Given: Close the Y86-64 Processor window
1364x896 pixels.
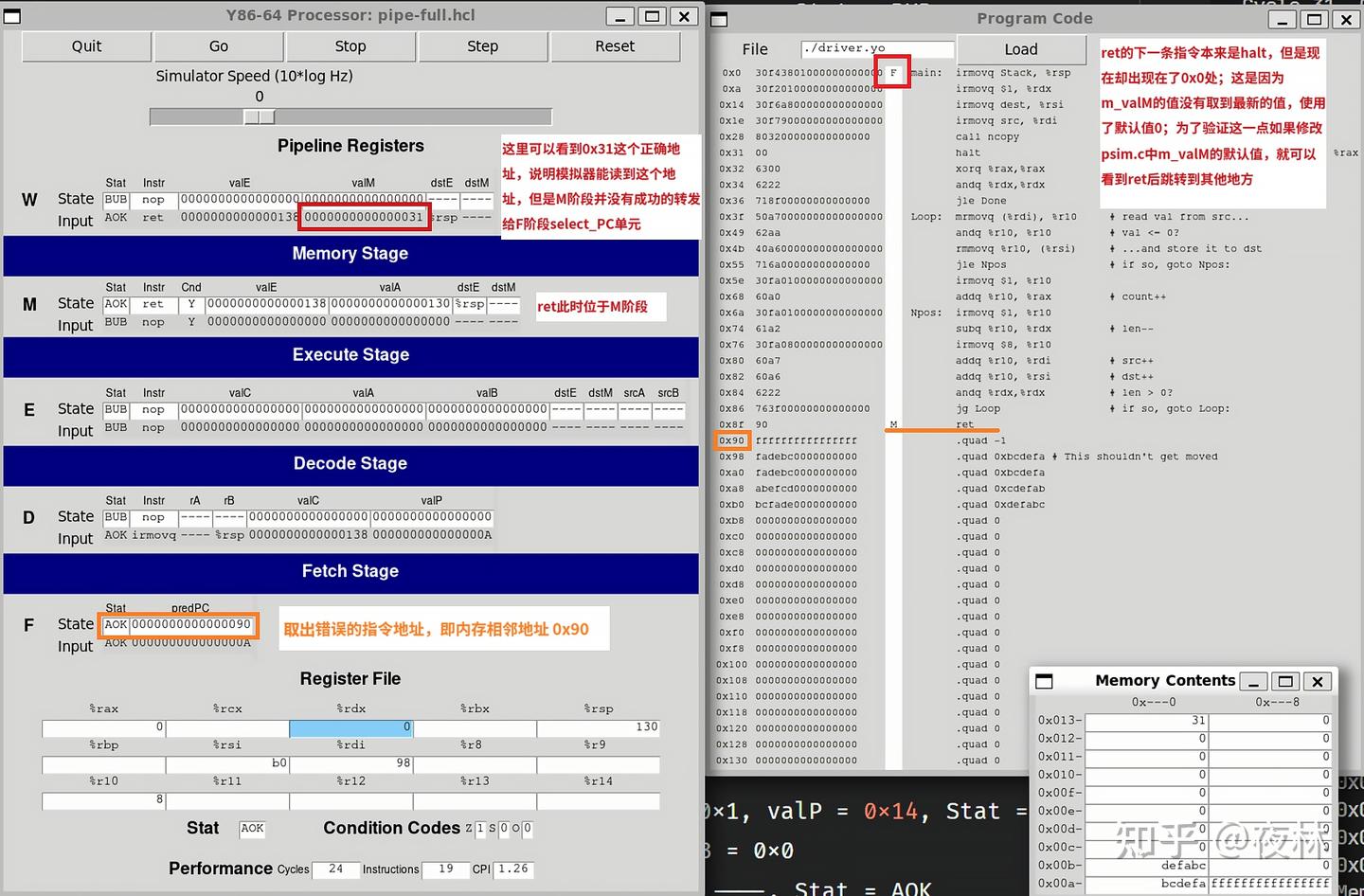Looking at the screenshot, I should 684,16.
